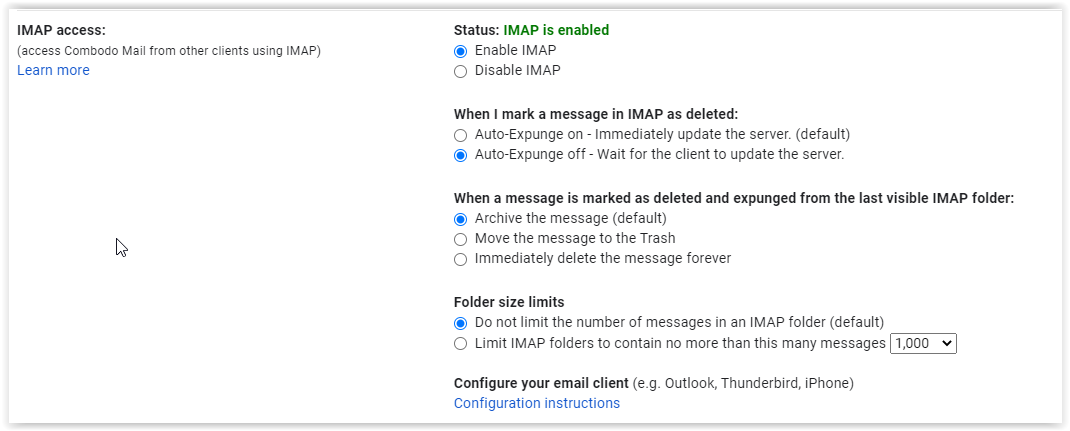1070x431 pixels.
Task: Pick Immediately delete the message forever
Action: [x=460, y=259]
